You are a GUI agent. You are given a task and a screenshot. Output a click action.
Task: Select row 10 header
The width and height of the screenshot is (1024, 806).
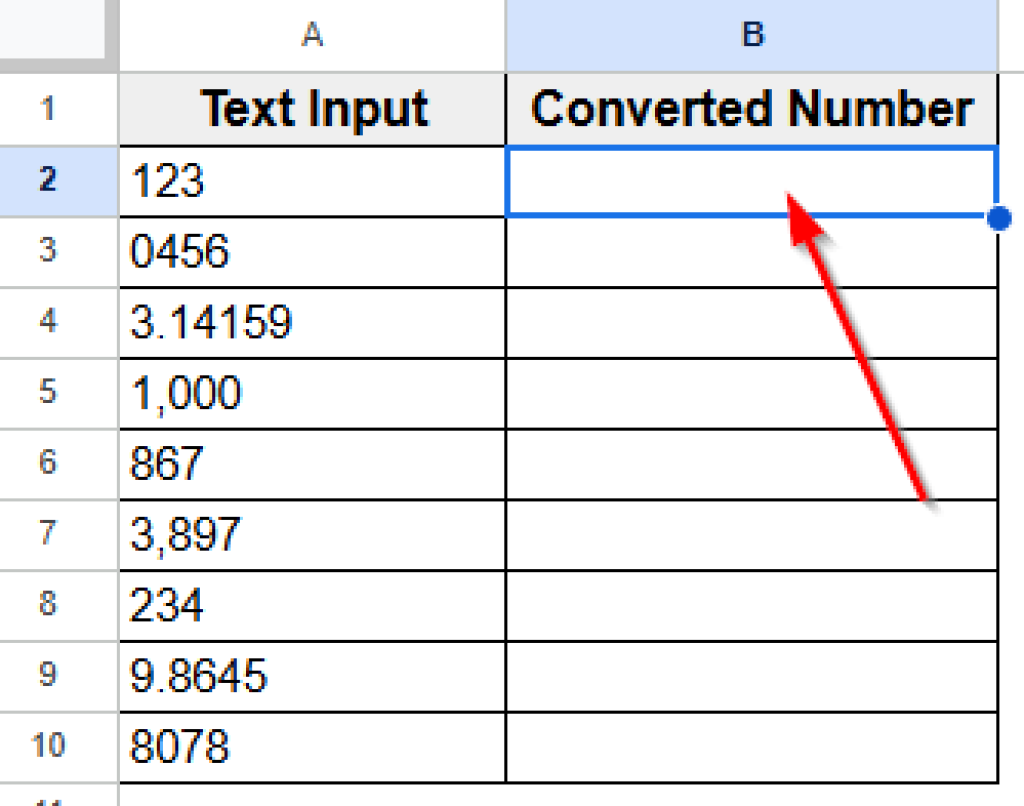[x=58, y=746]
